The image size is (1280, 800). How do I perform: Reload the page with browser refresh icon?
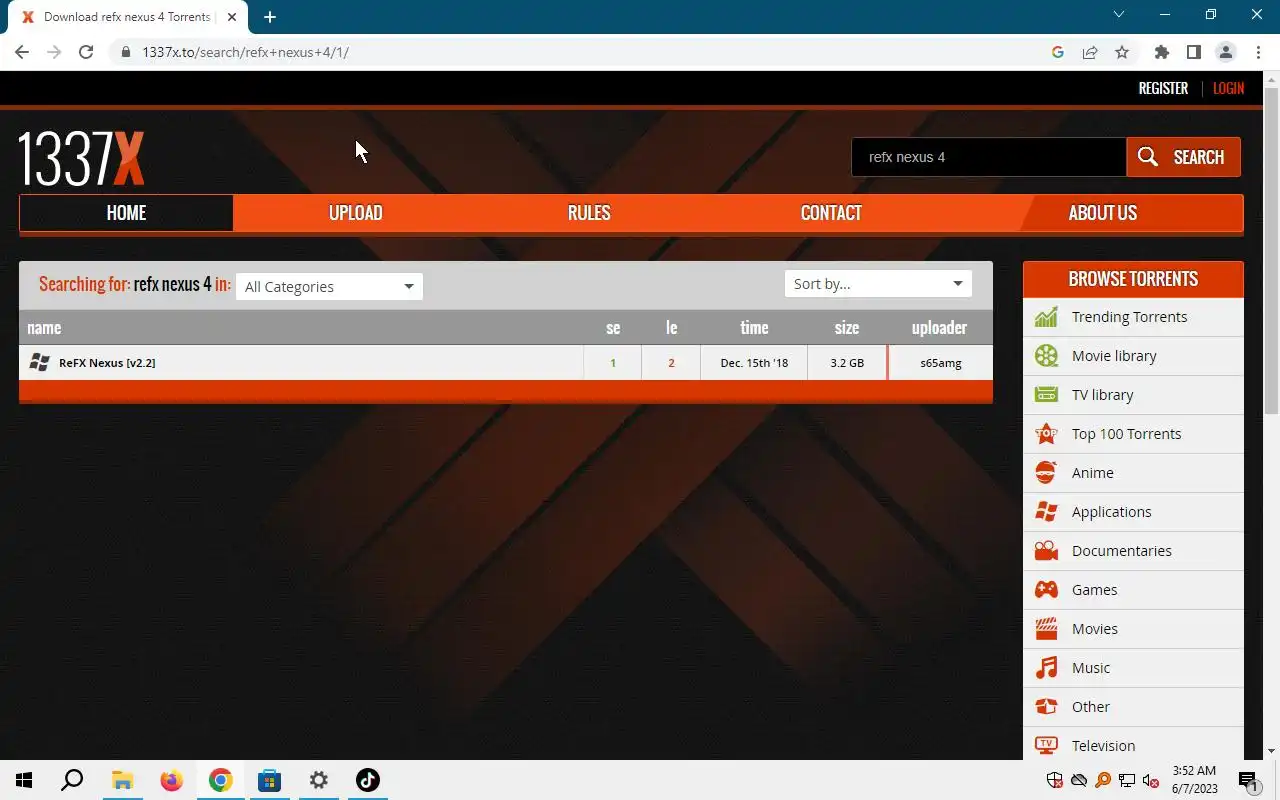pos(86,52)
